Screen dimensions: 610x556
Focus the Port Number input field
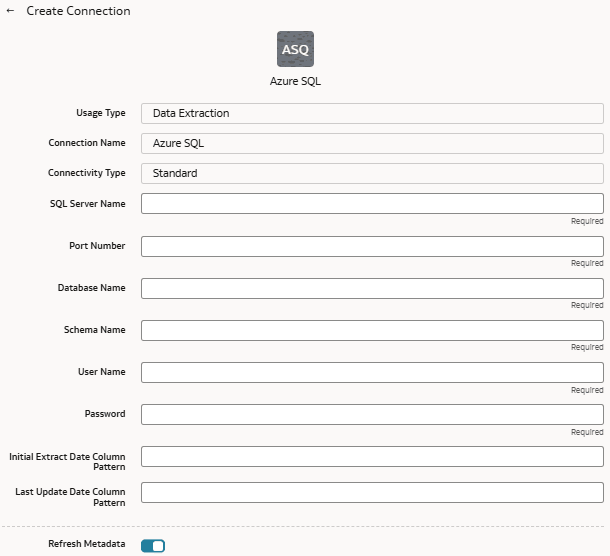[372, 246]
